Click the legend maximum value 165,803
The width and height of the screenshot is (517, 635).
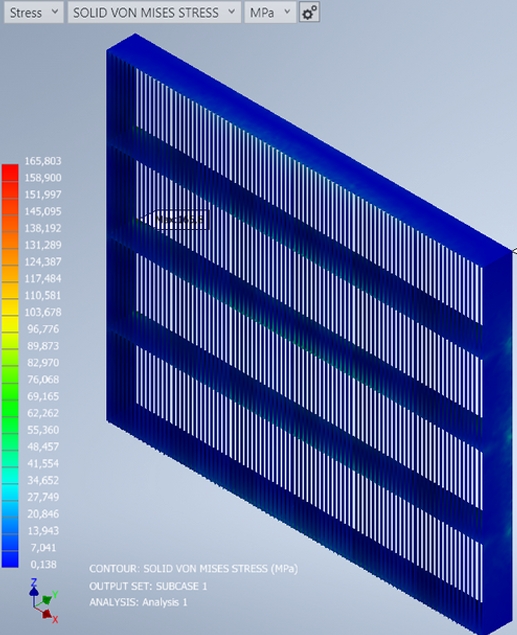(43, 161)
